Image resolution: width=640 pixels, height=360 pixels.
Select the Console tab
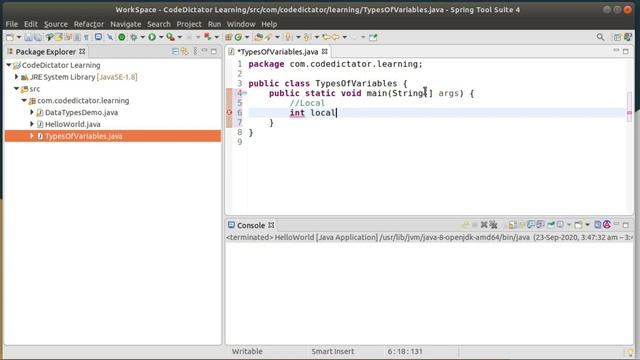251,225
